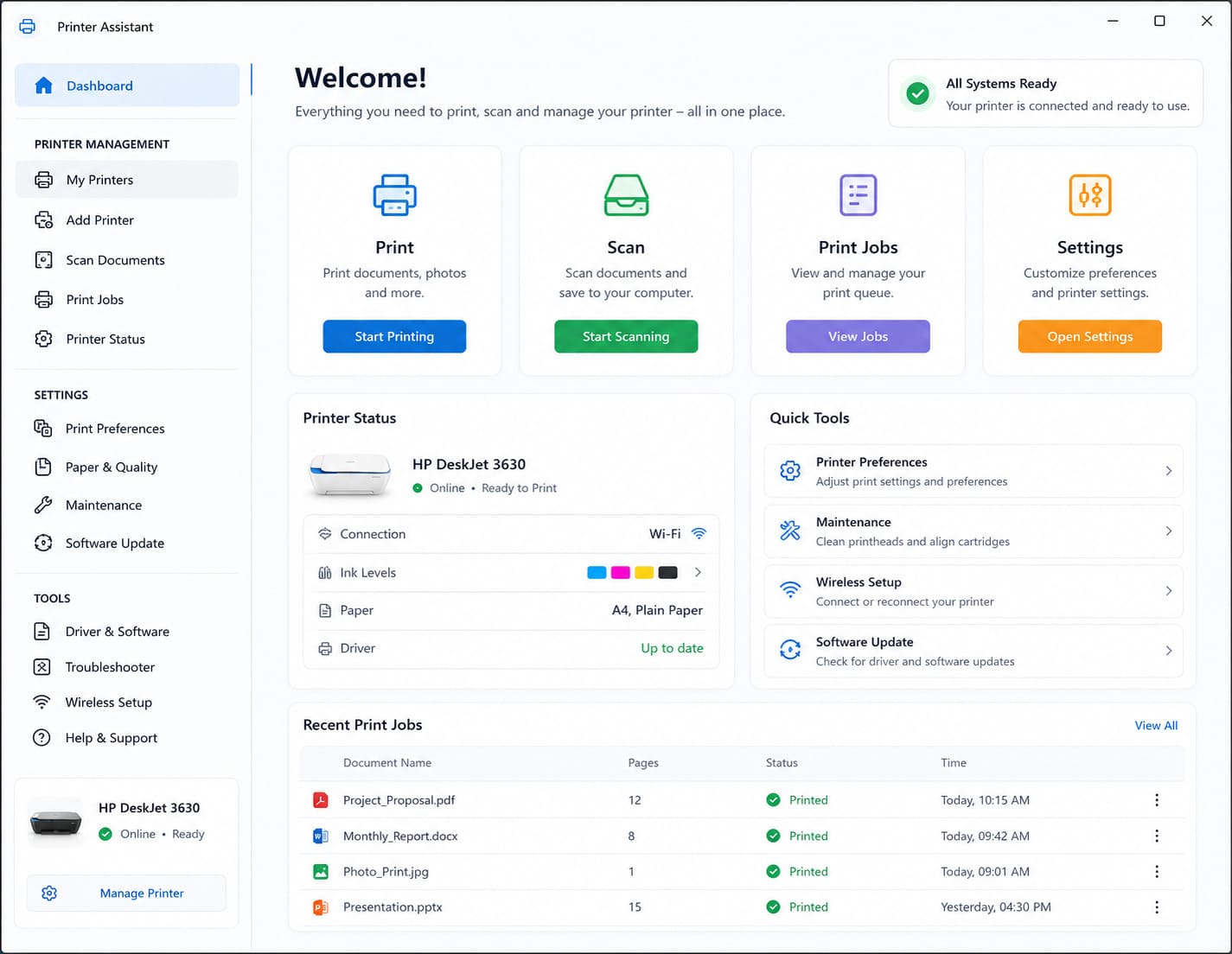Open My Printers in sidebar
This screenshot has width=1232, height=954.
point(127,180)
